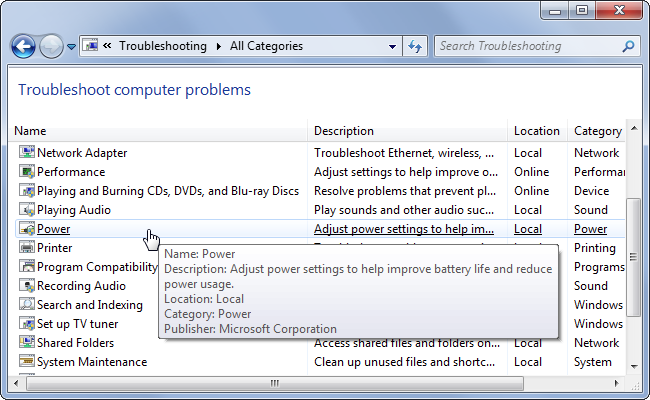Choose the Set up TV tuner entry
The height and width of the screenshot is (400, 650).
pos(78,324)
